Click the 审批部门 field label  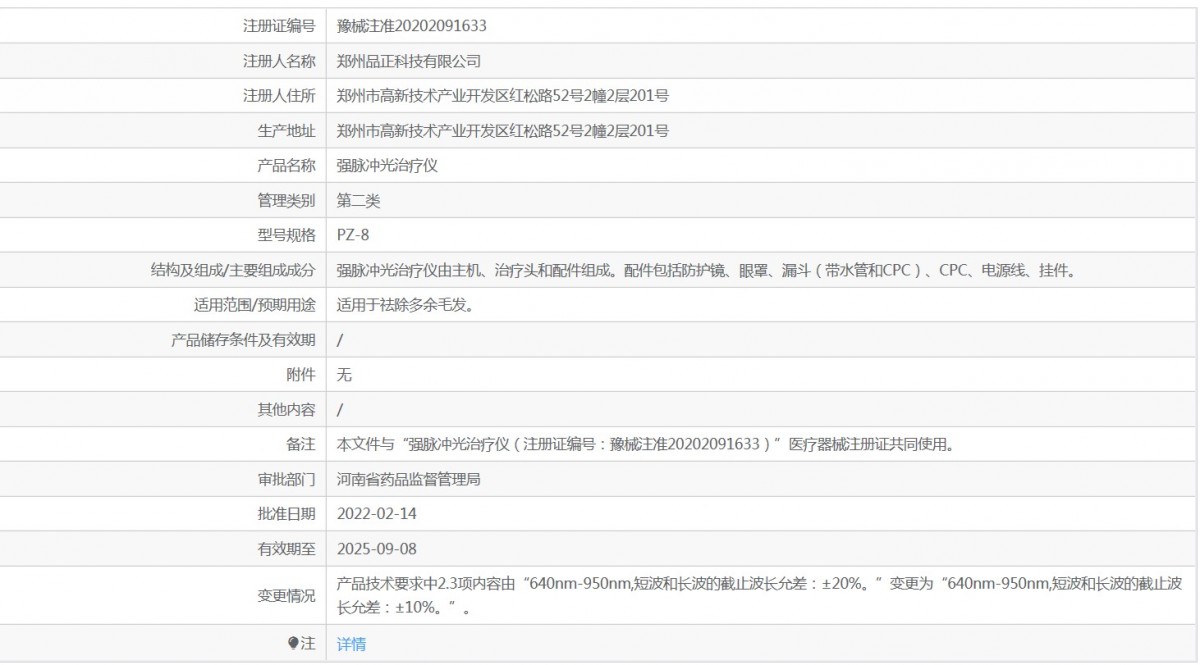[x=286, y=479]
